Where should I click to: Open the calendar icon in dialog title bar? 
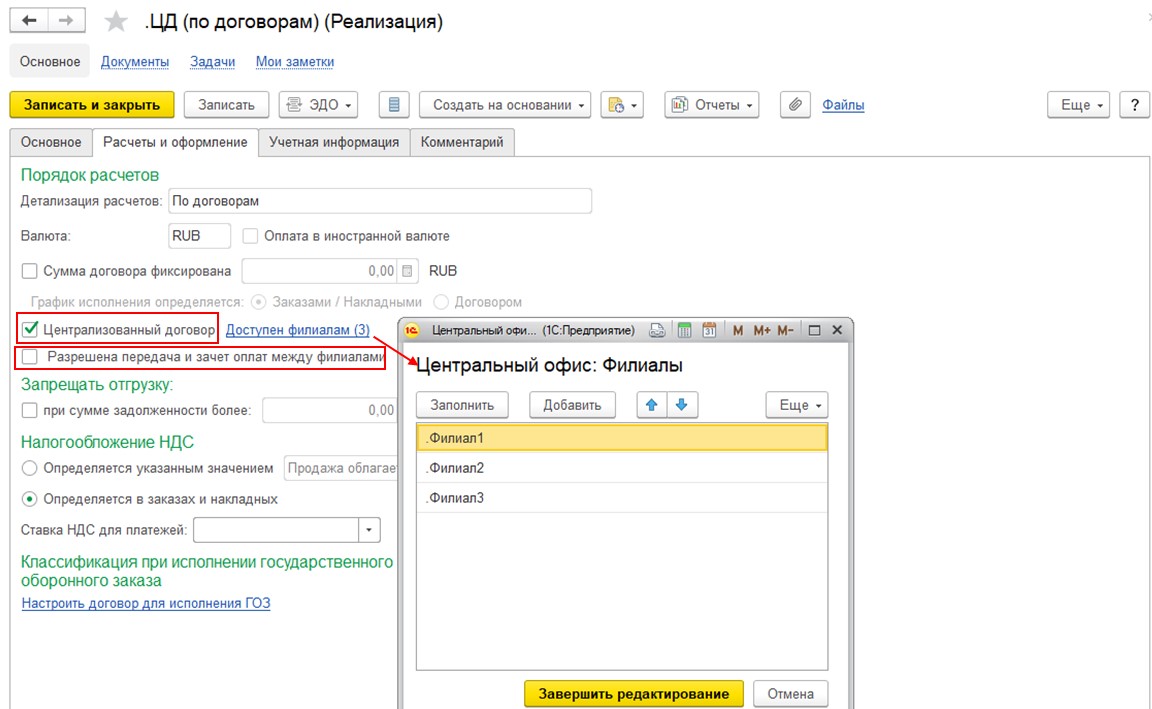tap(709, 330)
